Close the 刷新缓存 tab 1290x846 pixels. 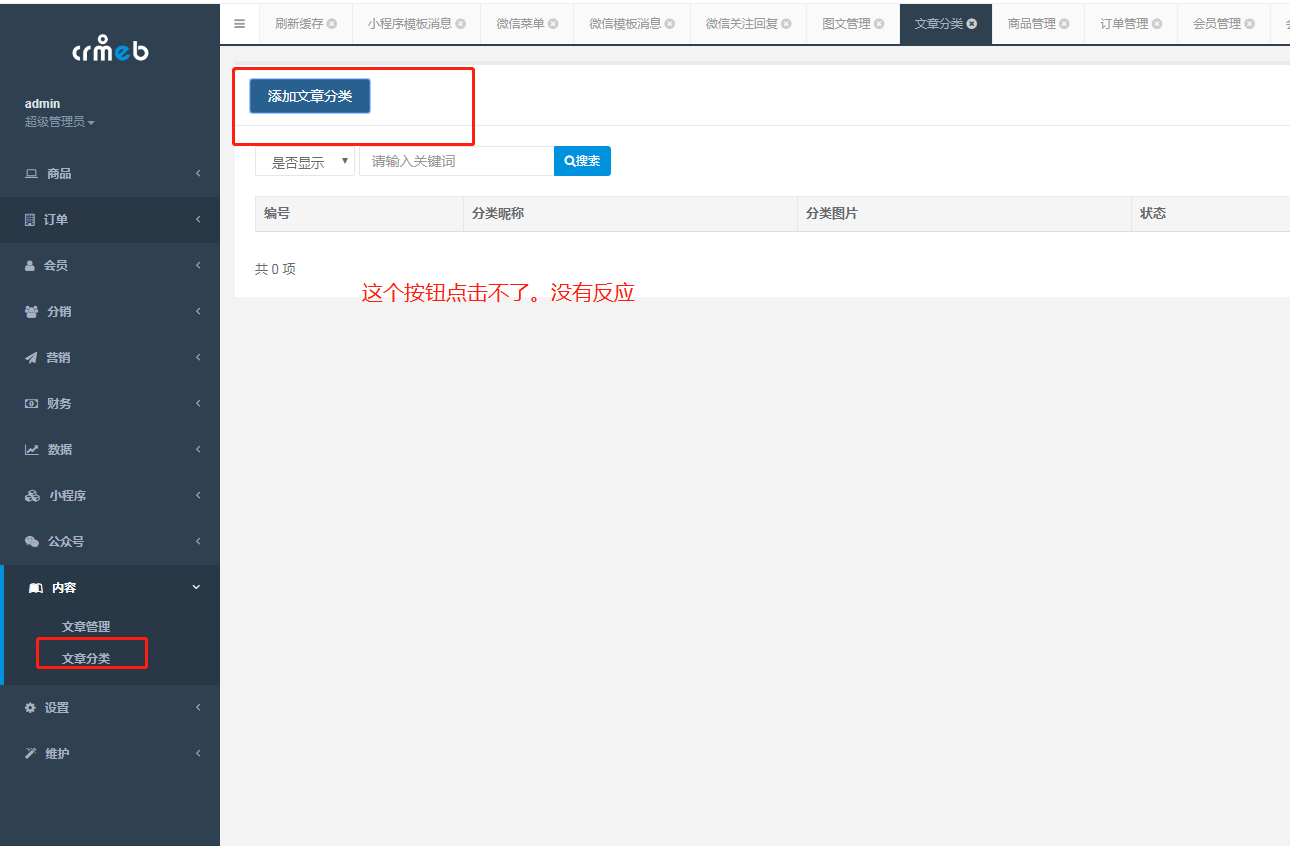coord(332,24)
